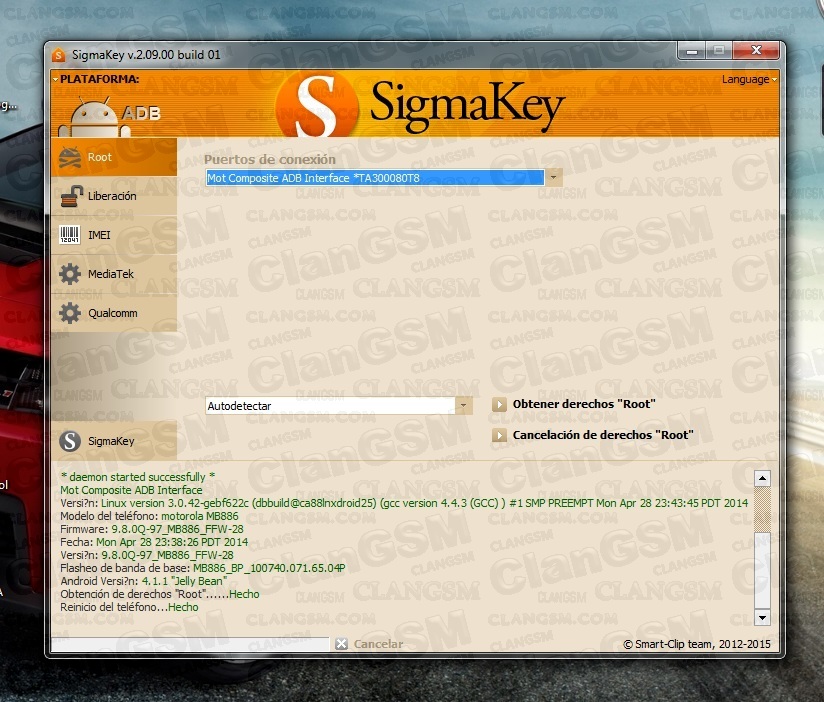Click the arrow icon beside Obtener derechos
The image size is (824, 702).
pos(499,405)
